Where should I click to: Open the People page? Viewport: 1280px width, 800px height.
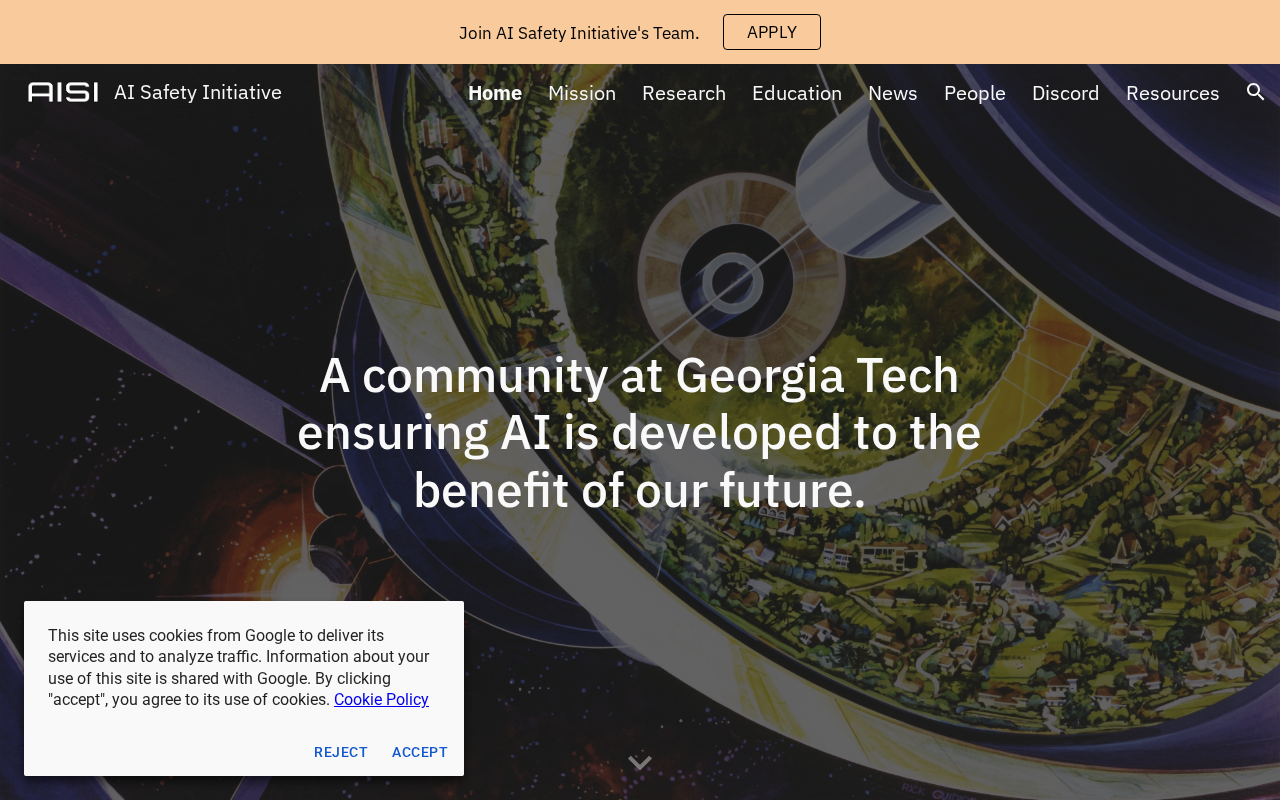975,93
